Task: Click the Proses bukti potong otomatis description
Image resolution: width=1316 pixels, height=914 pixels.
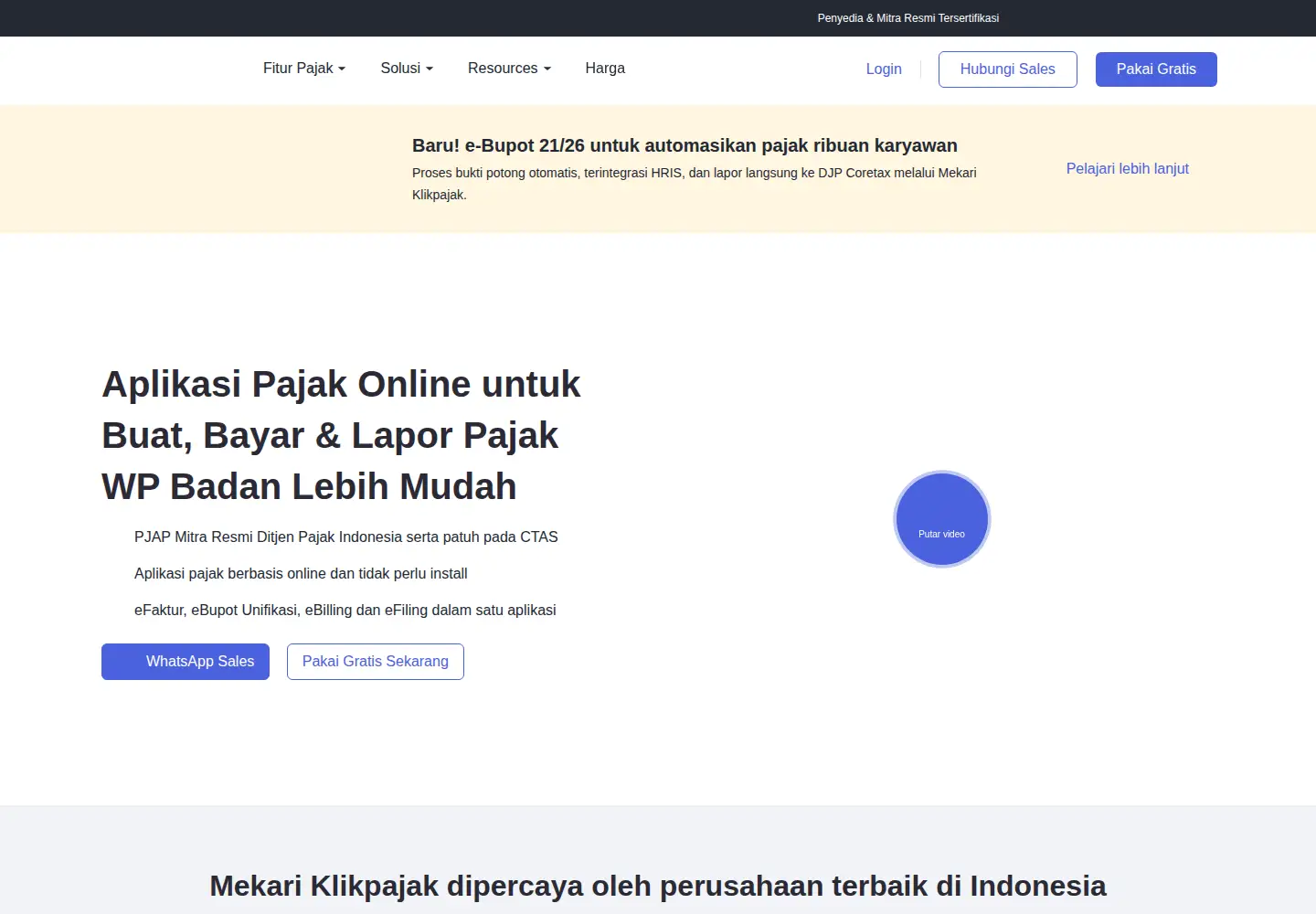Action: tap(695, 184)
